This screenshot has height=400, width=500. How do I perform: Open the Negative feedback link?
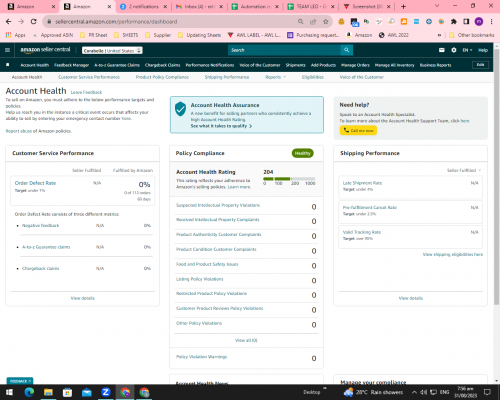[x=40, y=226]
